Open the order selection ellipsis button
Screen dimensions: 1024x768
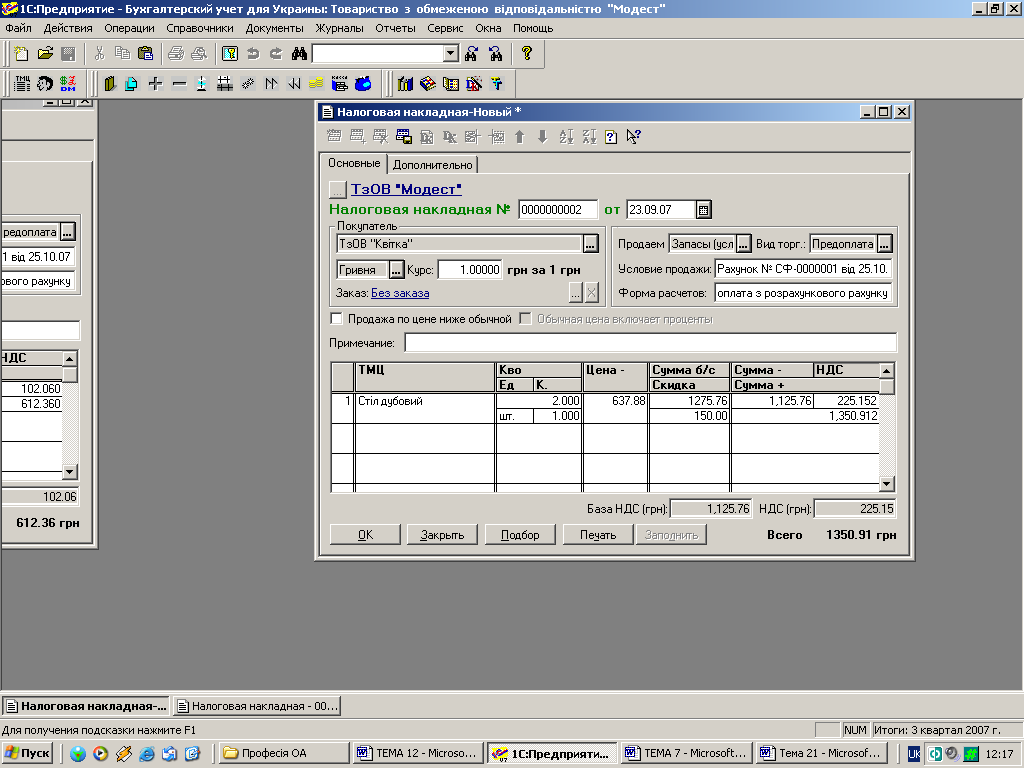click(575, 293)
